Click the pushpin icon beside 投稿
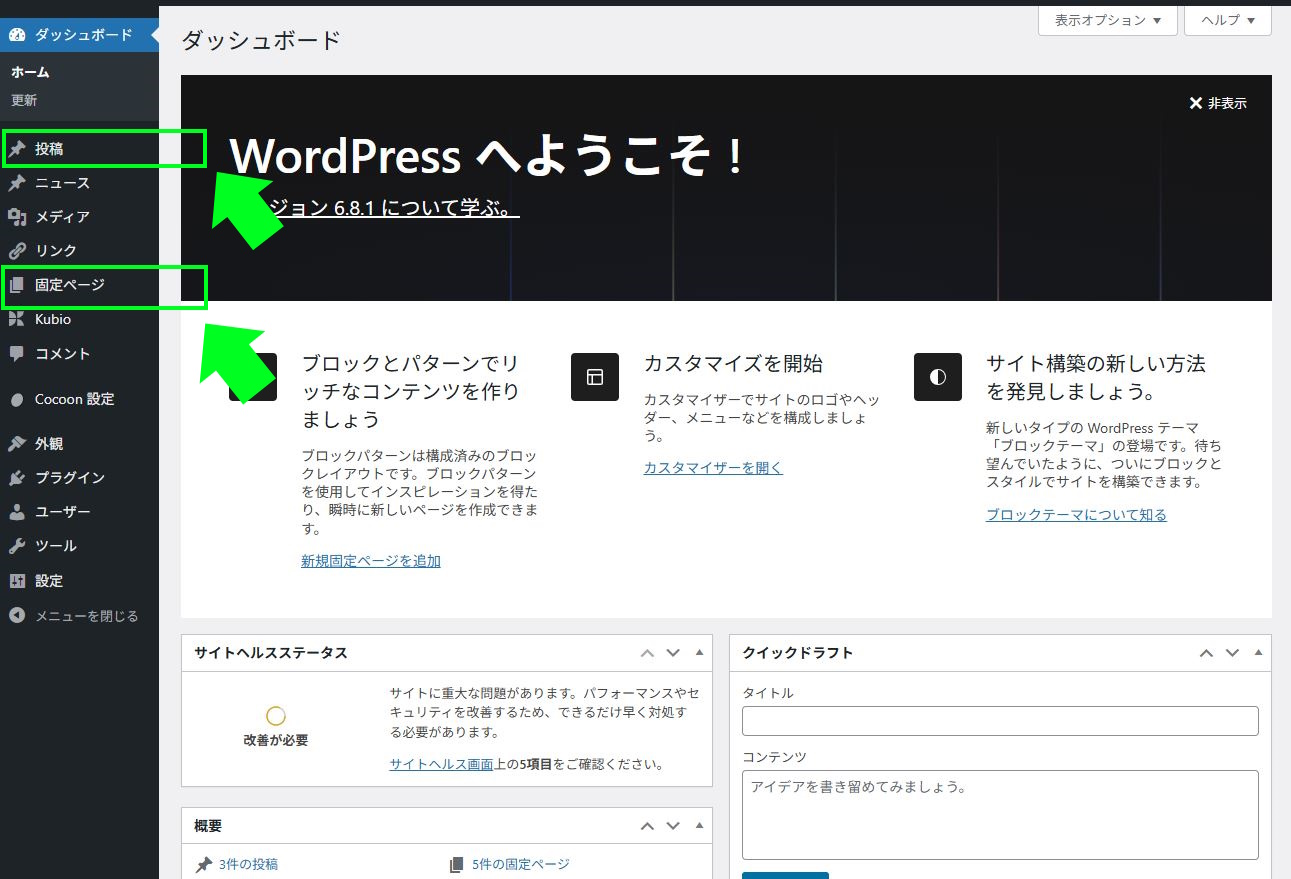 click(x=17, y=149)
